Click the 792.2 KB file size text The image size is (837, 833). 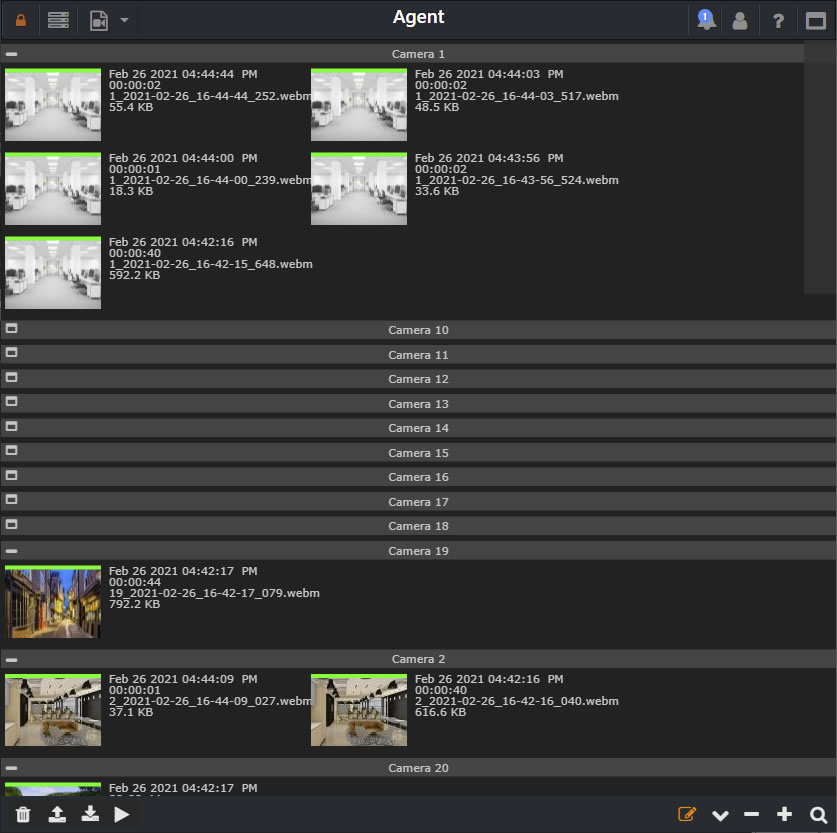point(135,604)
